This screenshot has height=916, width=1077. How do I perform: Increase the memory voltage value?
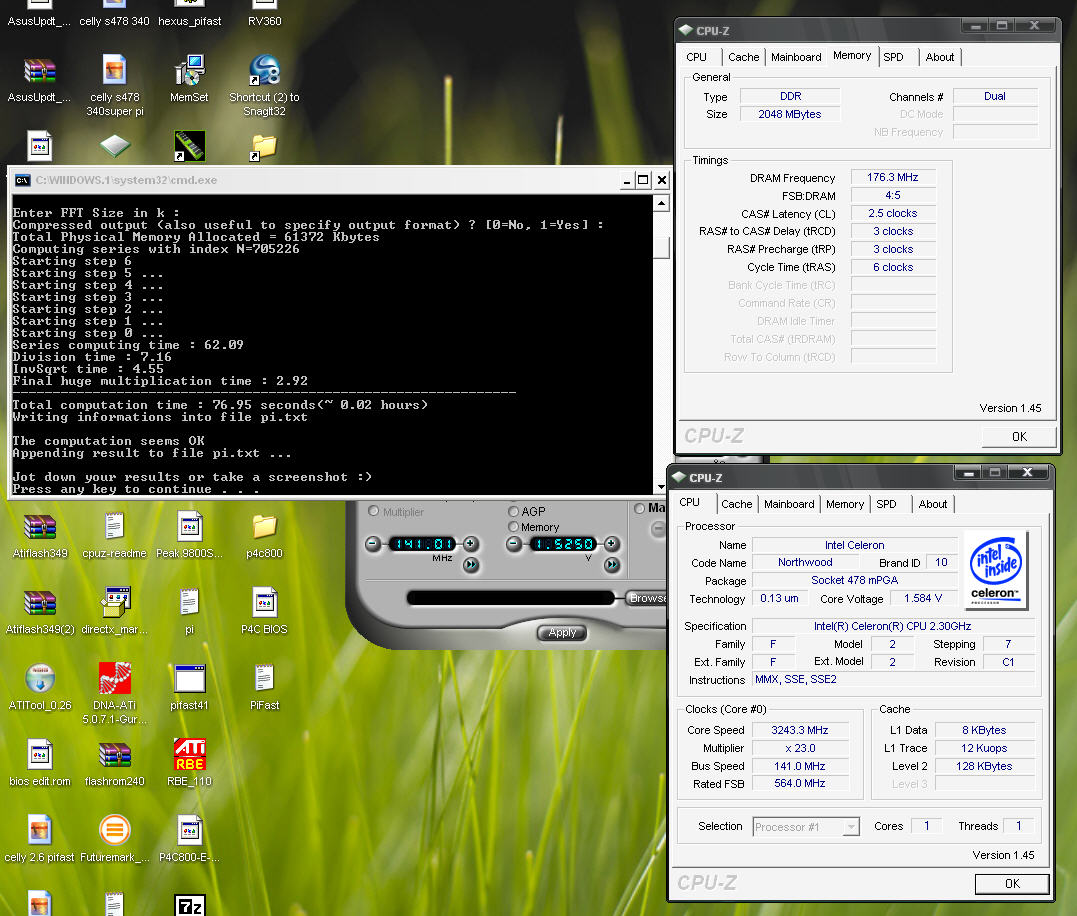point(611,544)
